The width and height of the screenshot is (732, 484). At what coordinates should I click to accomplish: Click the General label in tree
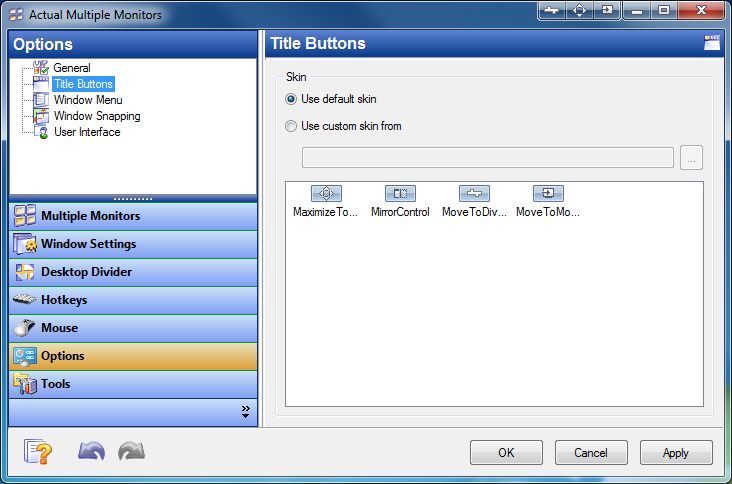pyautogui.click(x=72, y=68)
